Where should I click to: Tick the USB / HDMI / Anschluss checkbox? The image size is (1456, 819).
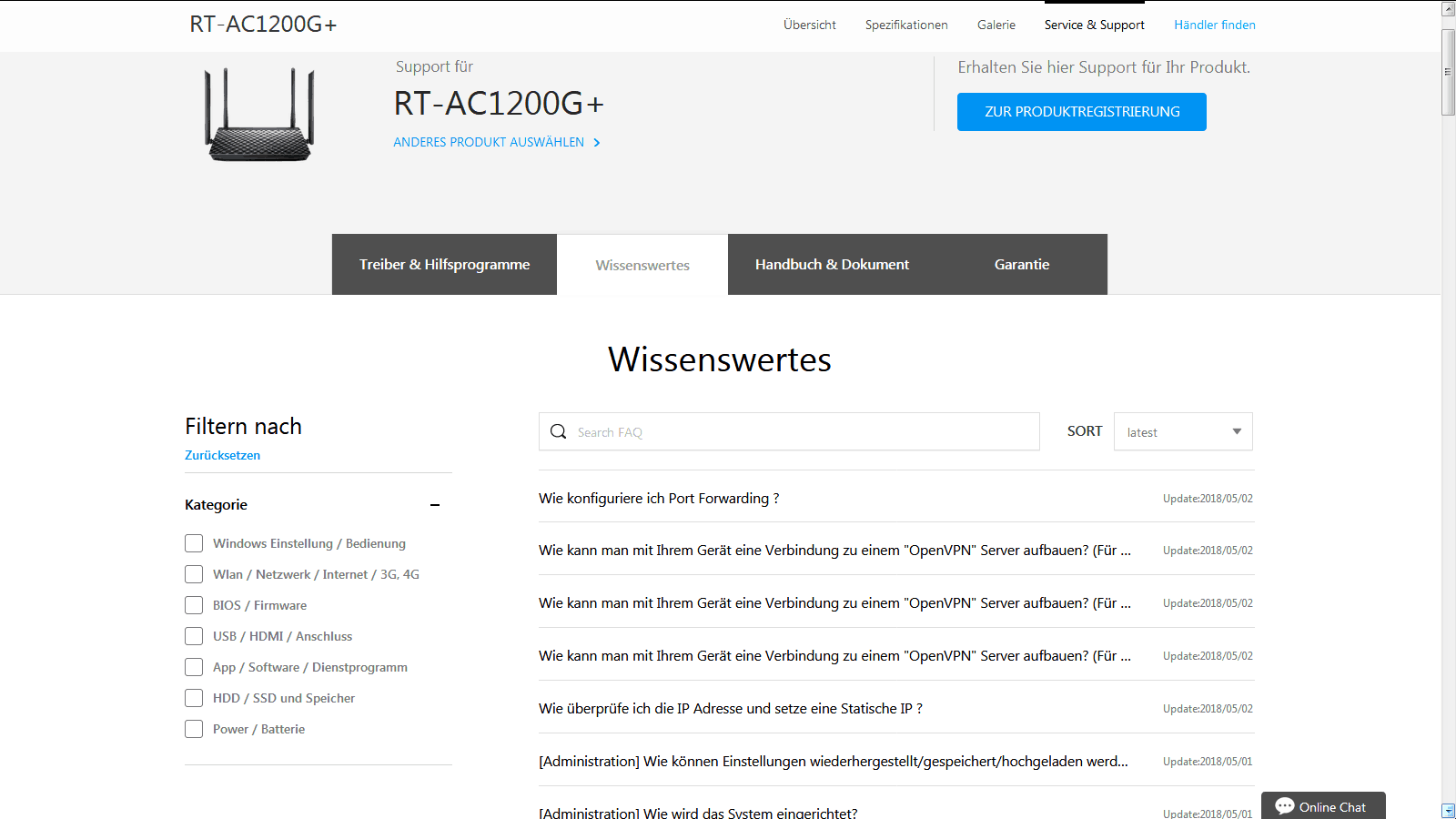click(x=194, y=636)
